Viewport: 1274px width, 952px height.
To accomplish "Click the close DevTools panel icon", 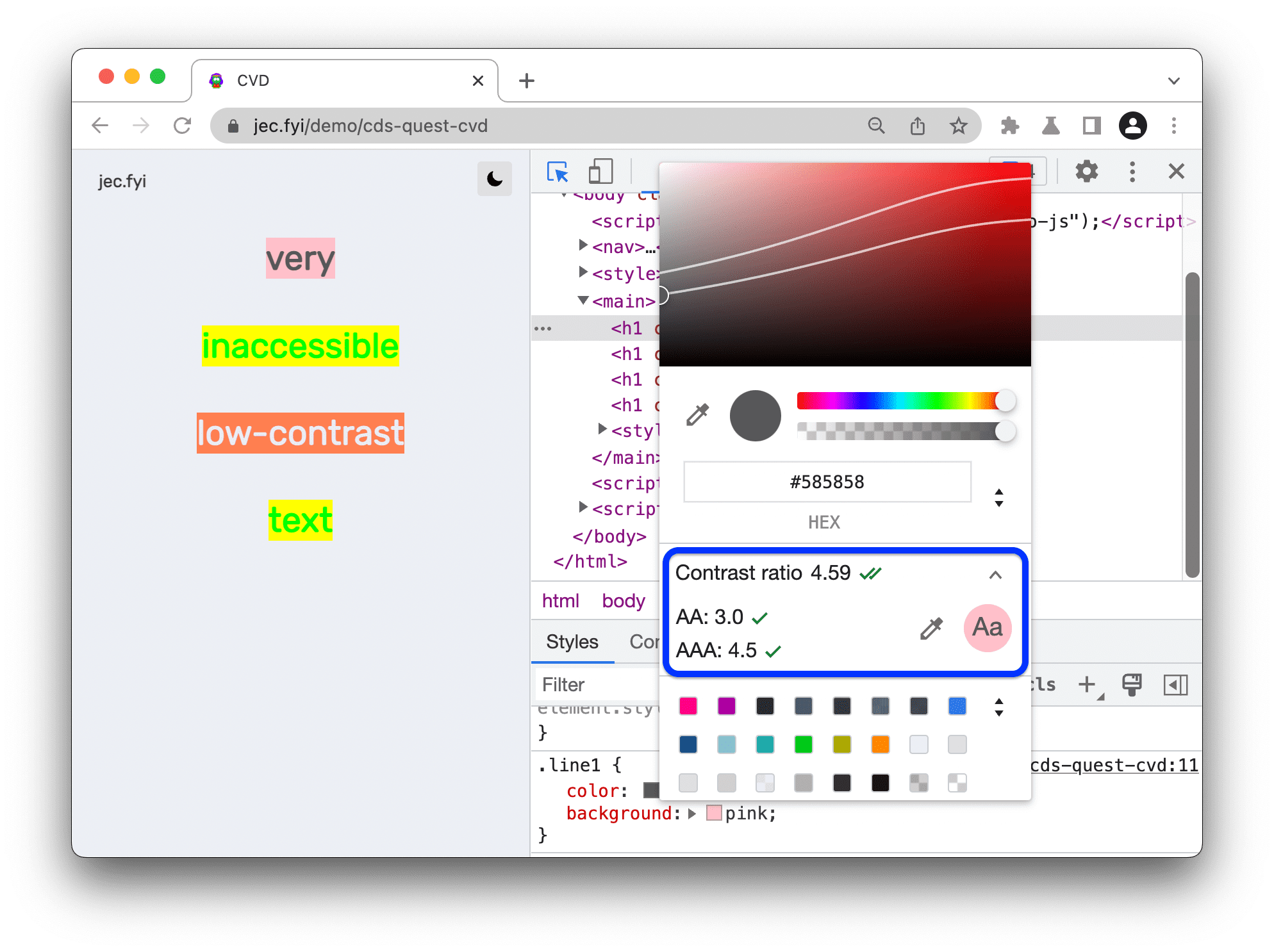I will (1176, 170).
